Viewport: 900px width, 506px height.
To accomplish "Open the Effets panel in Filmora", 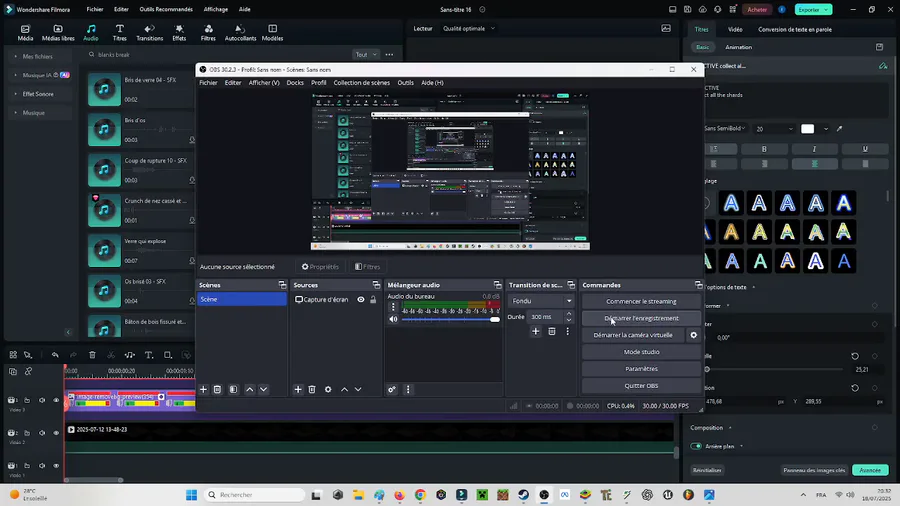I will coord(179,33).
